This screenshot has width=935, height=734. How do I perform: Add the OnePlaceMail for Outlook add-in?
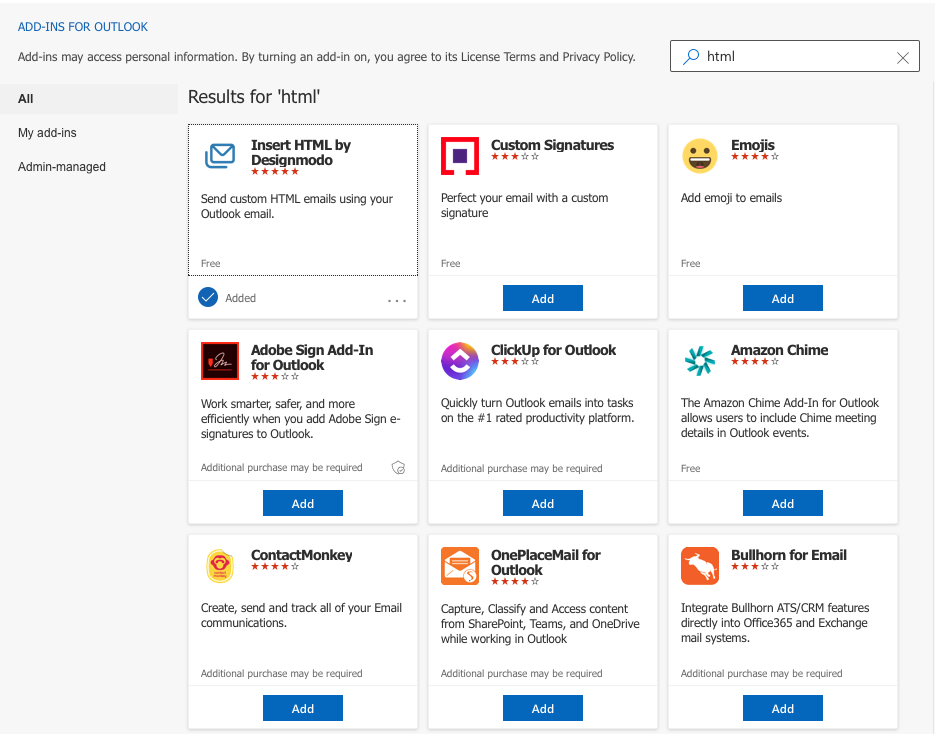click(x=543, y=708)
